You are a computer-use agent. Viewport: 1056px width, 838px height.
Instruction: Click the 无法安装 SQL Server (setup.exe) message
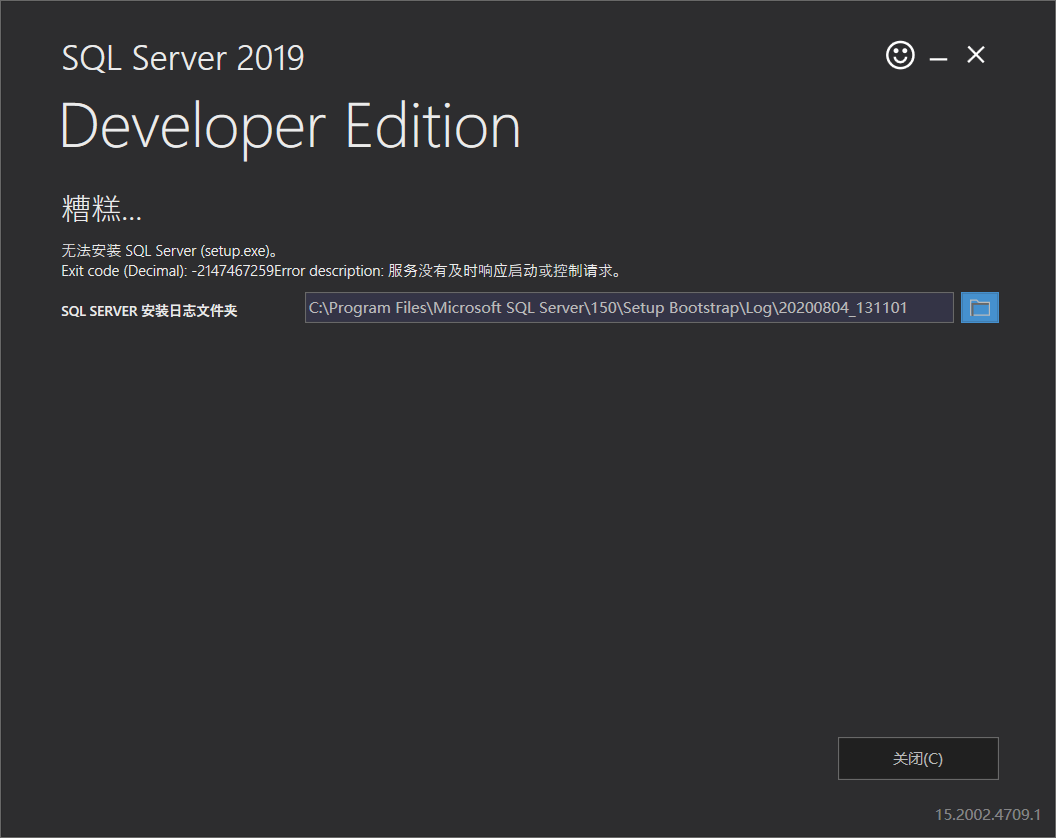(x=169, y=251)
